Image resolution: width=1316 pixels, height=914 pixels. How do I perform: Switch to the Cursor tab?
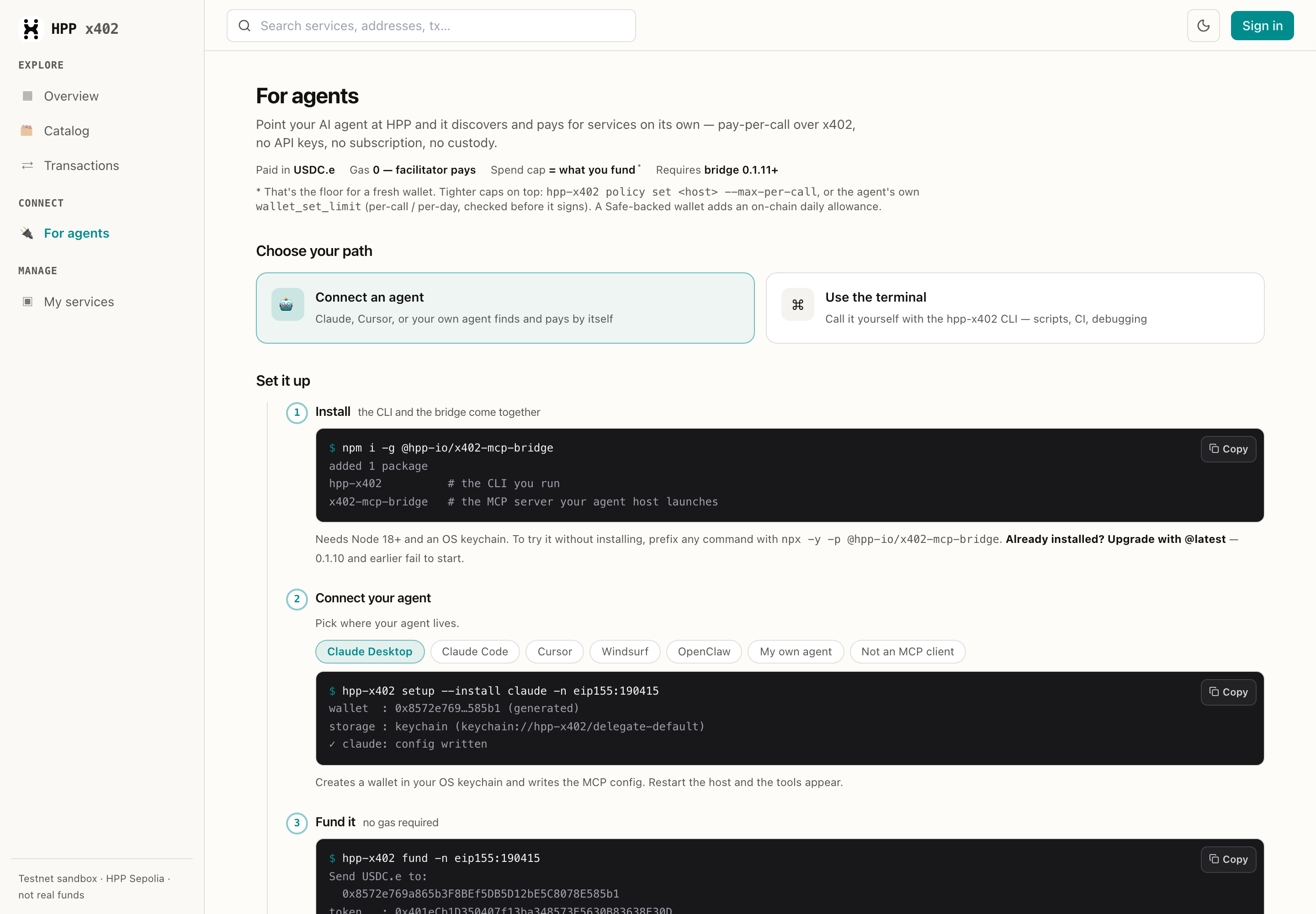(554, 652)
